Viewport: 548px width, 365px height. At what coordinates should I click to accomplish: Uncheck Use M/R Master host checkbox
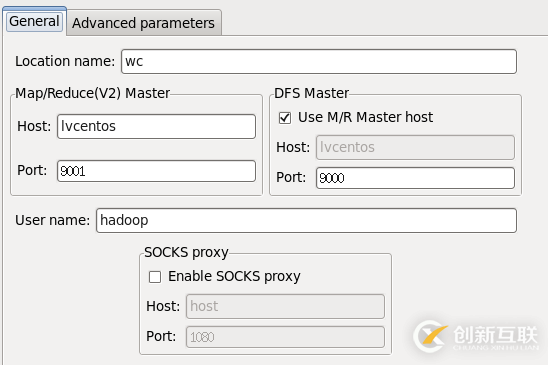[x=285, y=118]
